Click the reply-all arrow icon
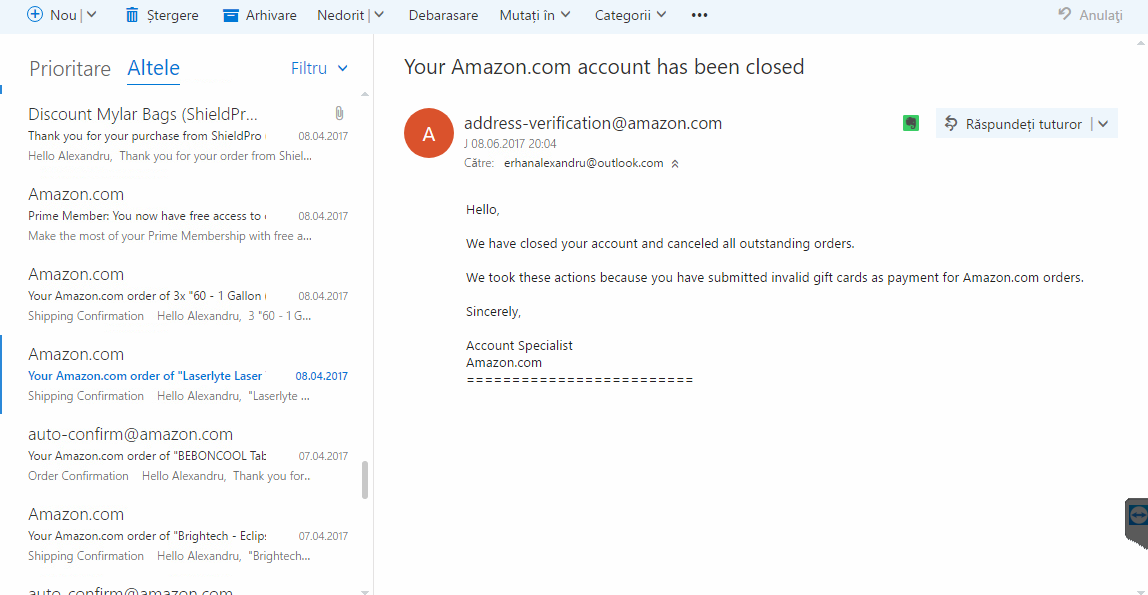Screen dimensions: 1148x595 point(951,124)
